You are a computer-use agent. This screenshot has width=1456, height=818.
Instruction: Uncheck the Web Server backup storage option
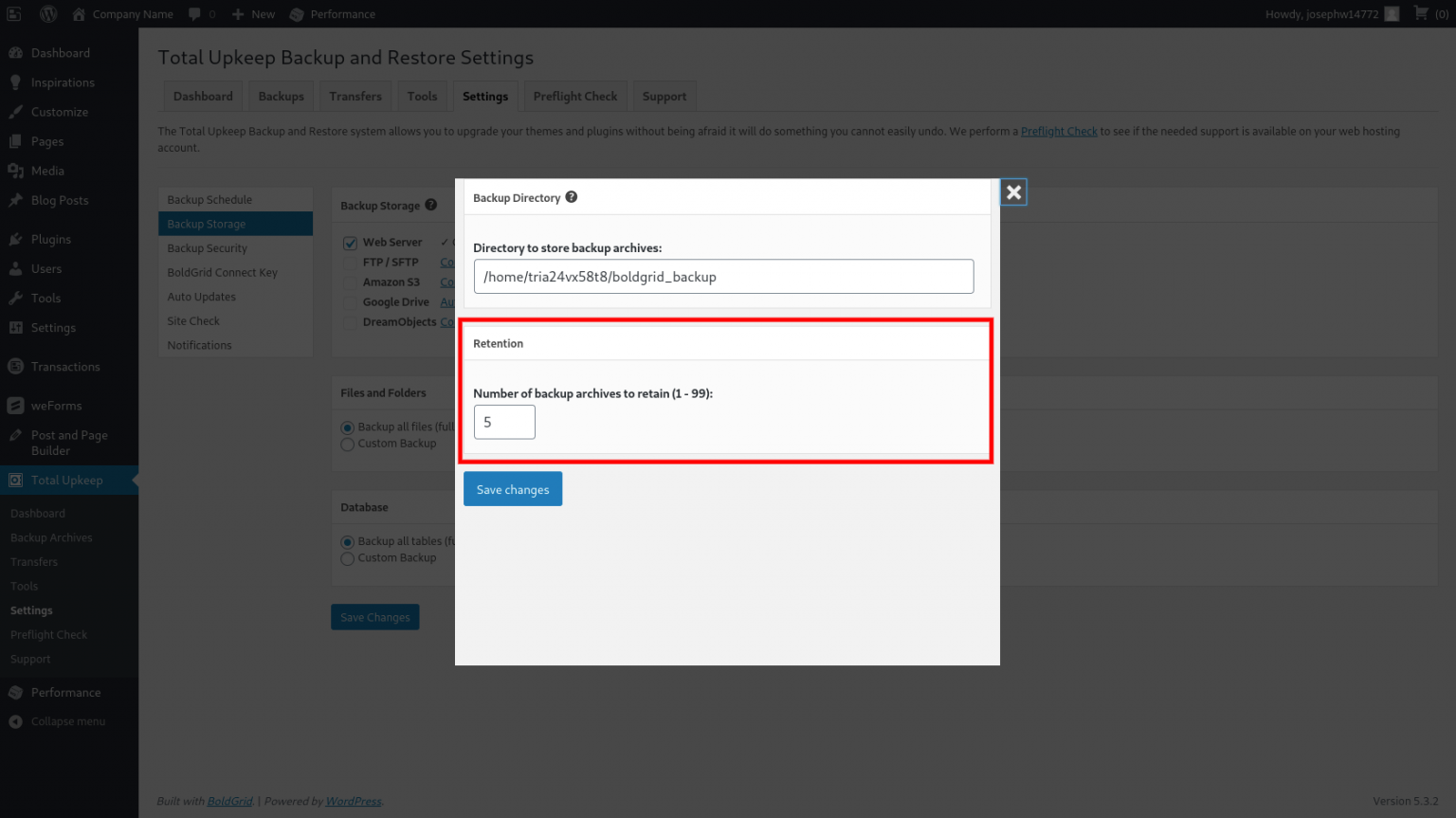350,242
